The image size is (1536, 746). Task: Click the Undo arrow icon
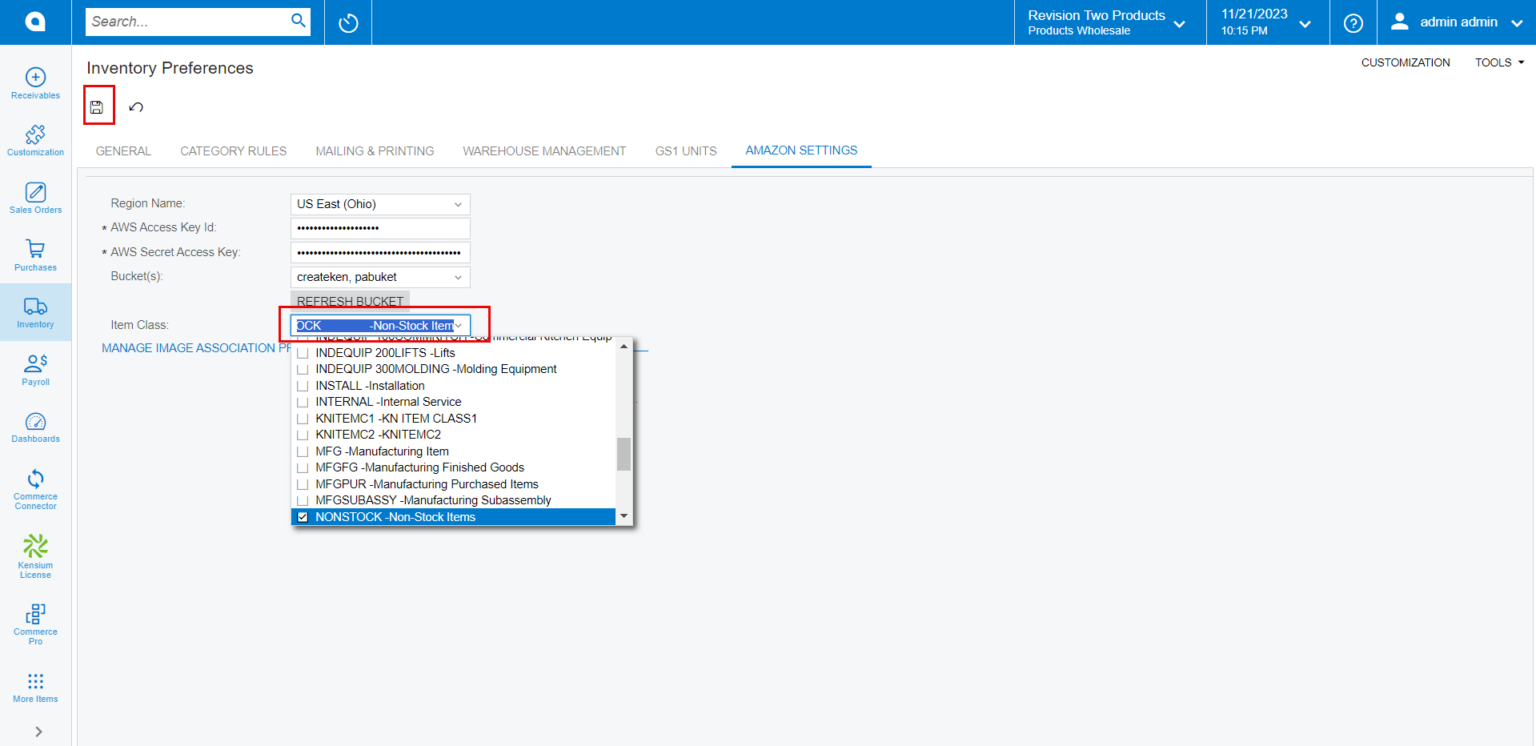[136, 107]
